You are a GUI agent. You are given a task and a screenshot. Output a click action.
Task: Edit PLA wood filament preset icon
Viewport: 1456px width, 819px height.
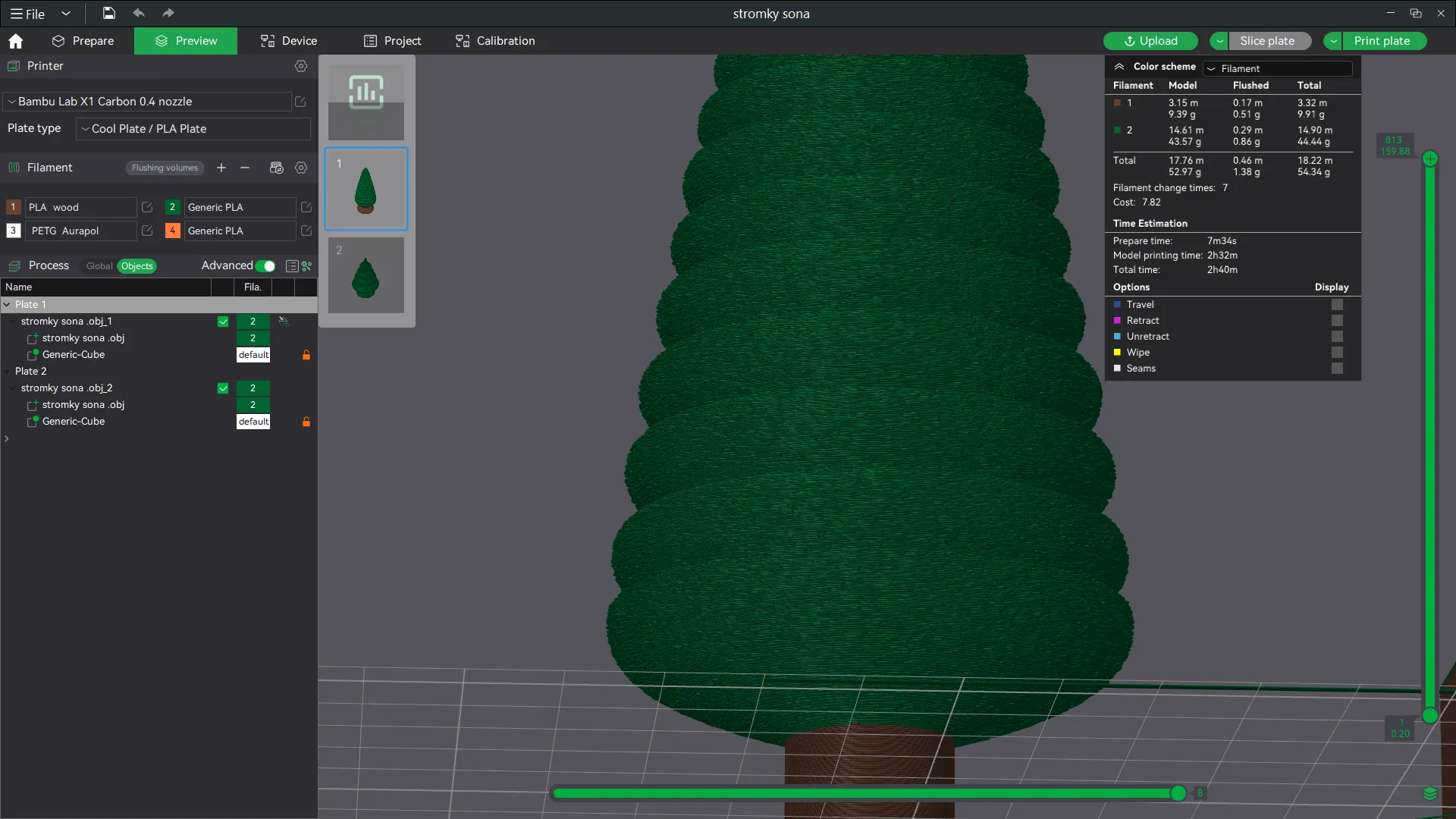tap(147, 207)
